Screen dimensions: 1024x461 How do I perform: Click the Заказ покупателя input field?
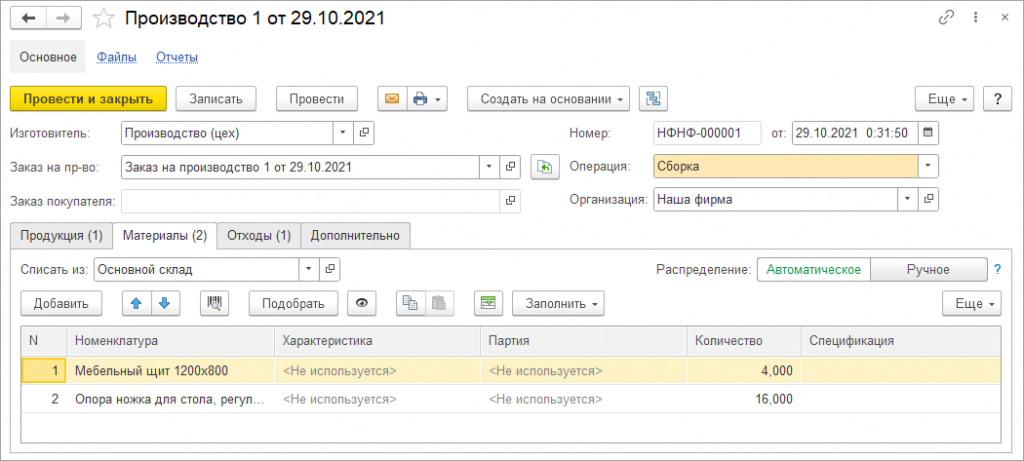click(309, 201)
